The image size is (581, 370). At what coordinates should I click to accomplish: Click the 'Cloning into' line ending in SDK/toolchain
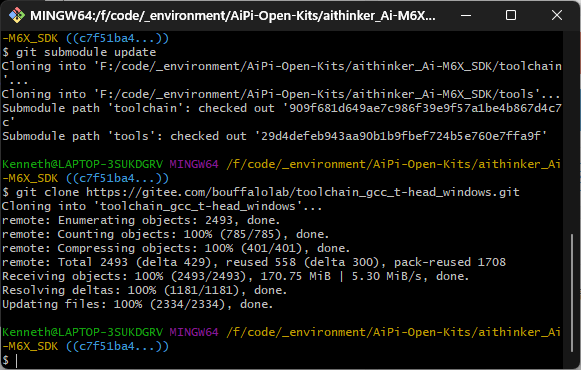click(x=282, y=73)
